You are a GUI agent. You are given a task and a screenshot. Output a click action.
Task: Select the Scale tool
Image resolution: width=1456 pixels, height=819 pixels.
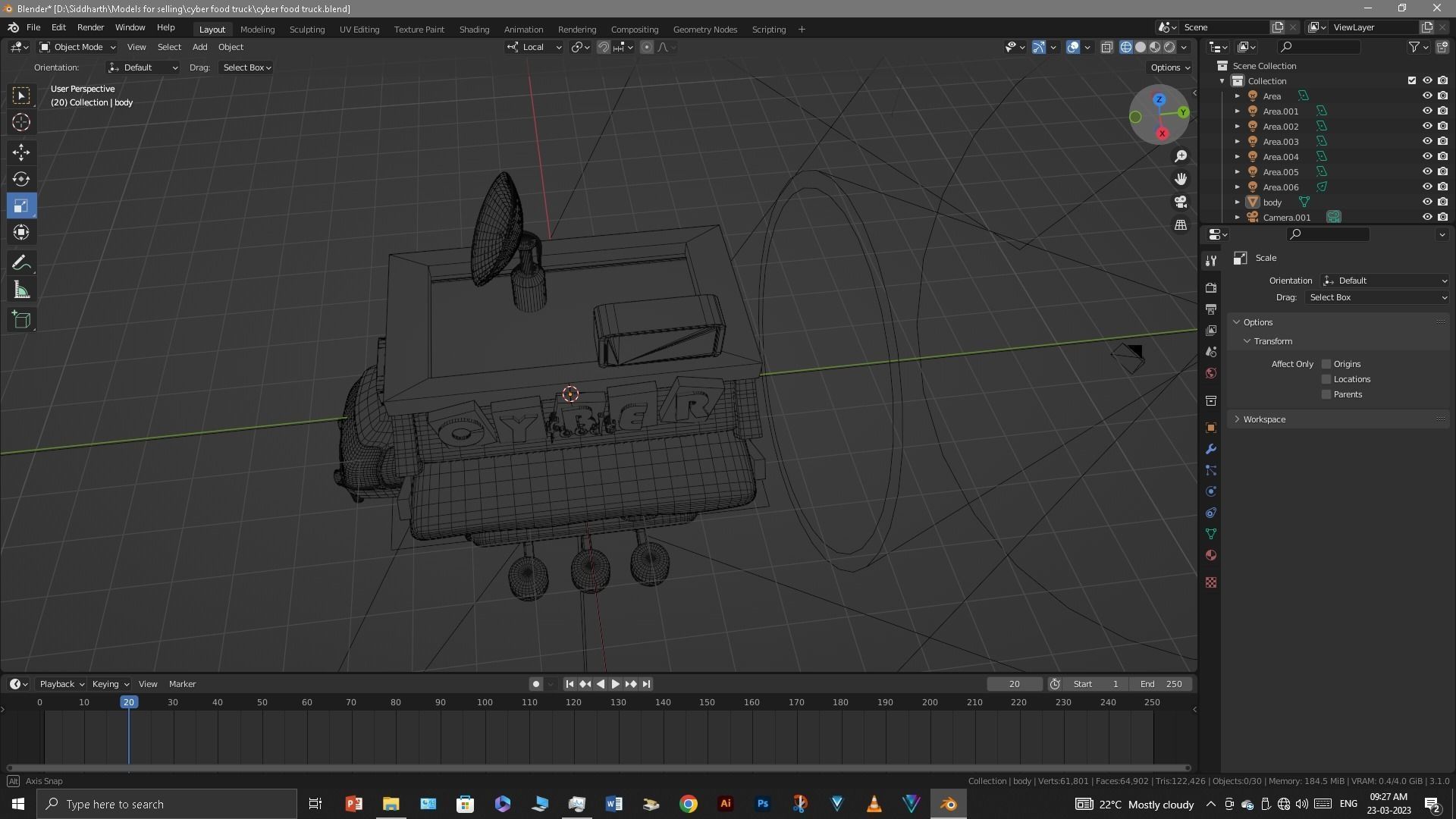[21, 206]
